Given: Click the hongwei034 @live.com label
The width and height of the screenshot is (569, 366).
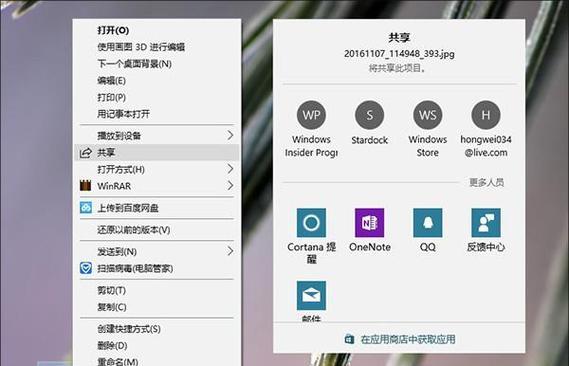Looking at the screenshot, I should [x=486, y=146].
